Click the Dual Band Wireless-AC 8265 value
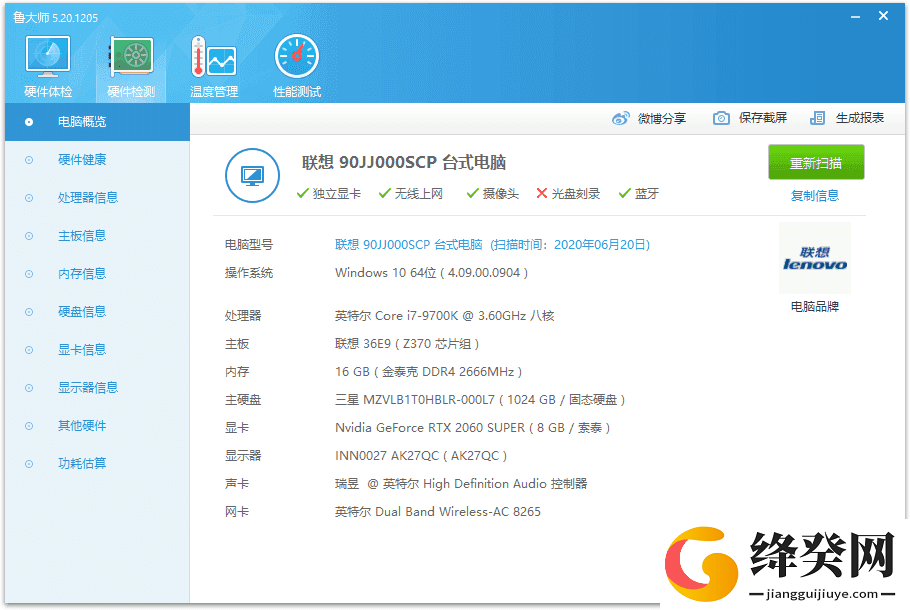Viewport: 910px width, 610px height. pos(438,511)
